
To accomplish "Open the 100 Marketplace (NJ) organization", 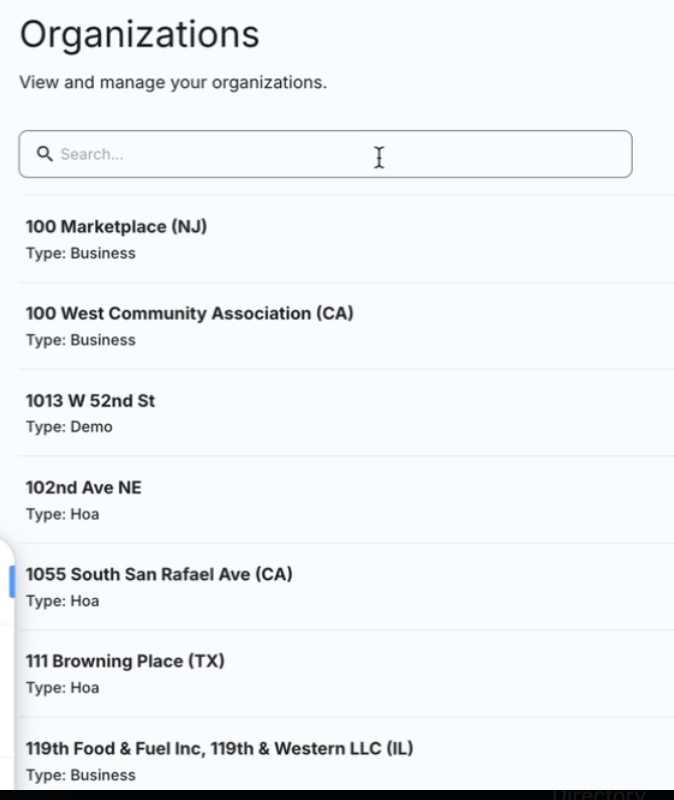I will (x=116, y=227).
